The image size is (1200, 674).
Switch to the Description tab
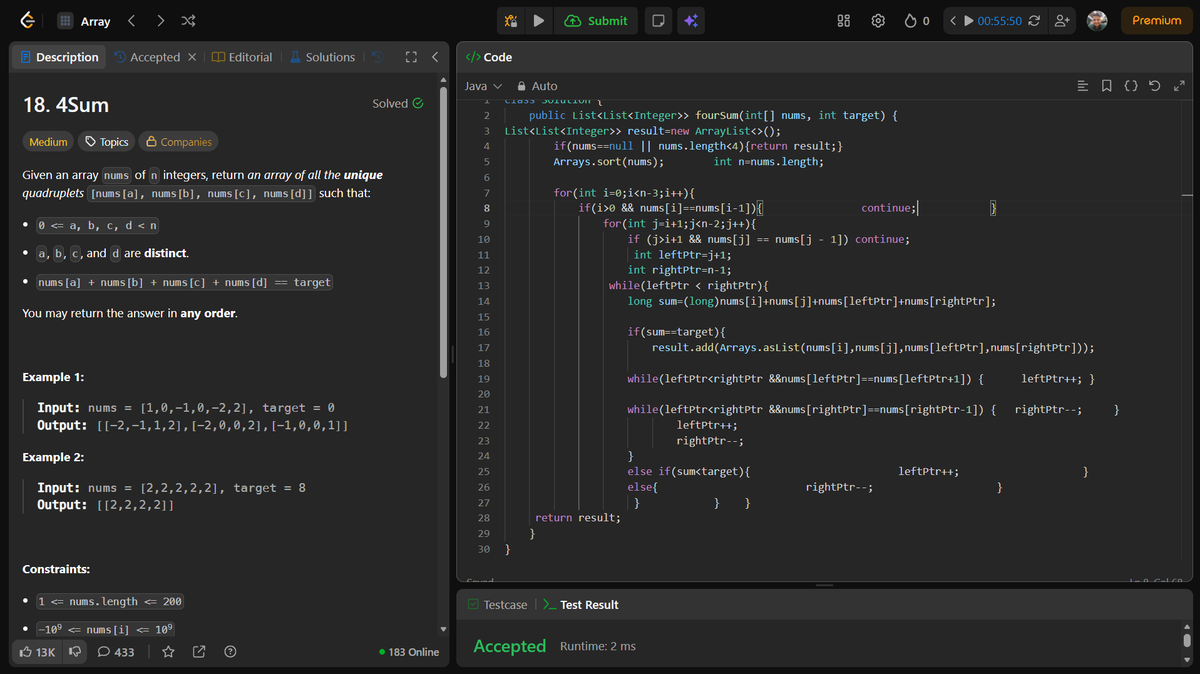pos(60,57)
